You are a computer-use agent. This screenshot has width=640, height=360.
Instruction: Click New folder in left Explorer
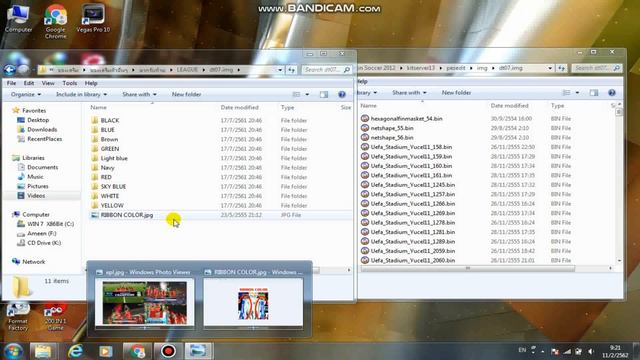pos(186,94)
